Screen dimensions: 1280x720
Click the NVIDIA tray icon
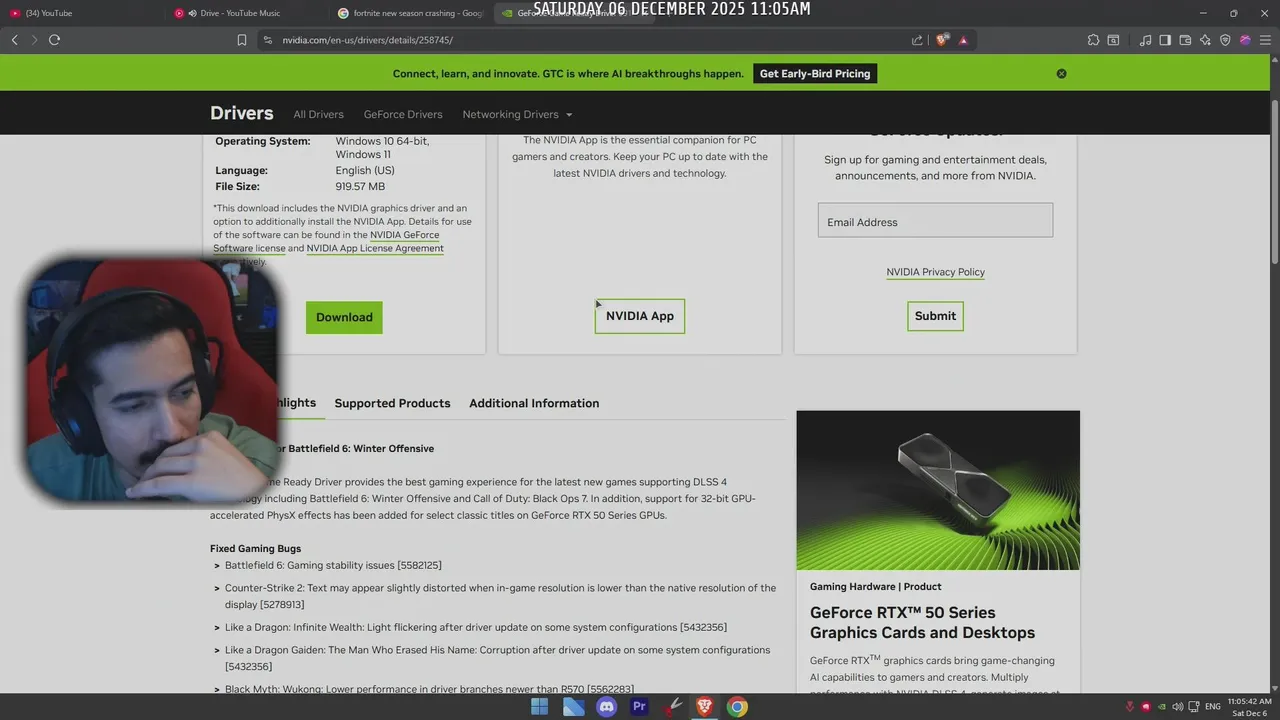tap(1161, 707)
